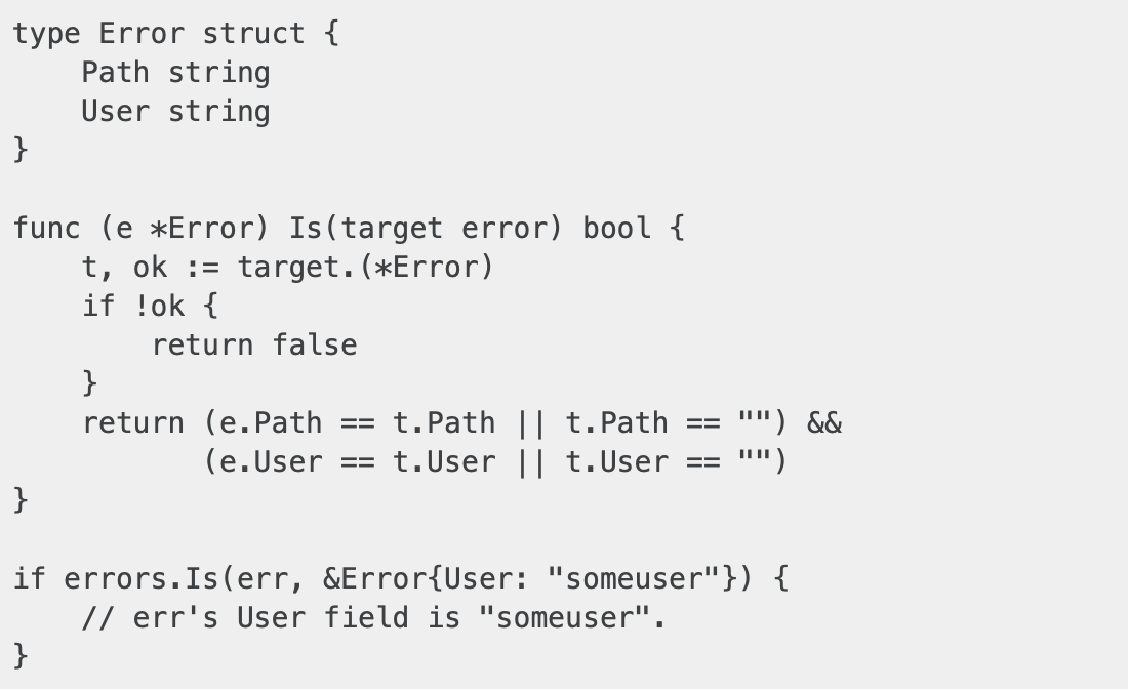The image size is (1129, 690).
Task: Click the type assertion 'target.(*Error)'
Action: coord(366,267)
